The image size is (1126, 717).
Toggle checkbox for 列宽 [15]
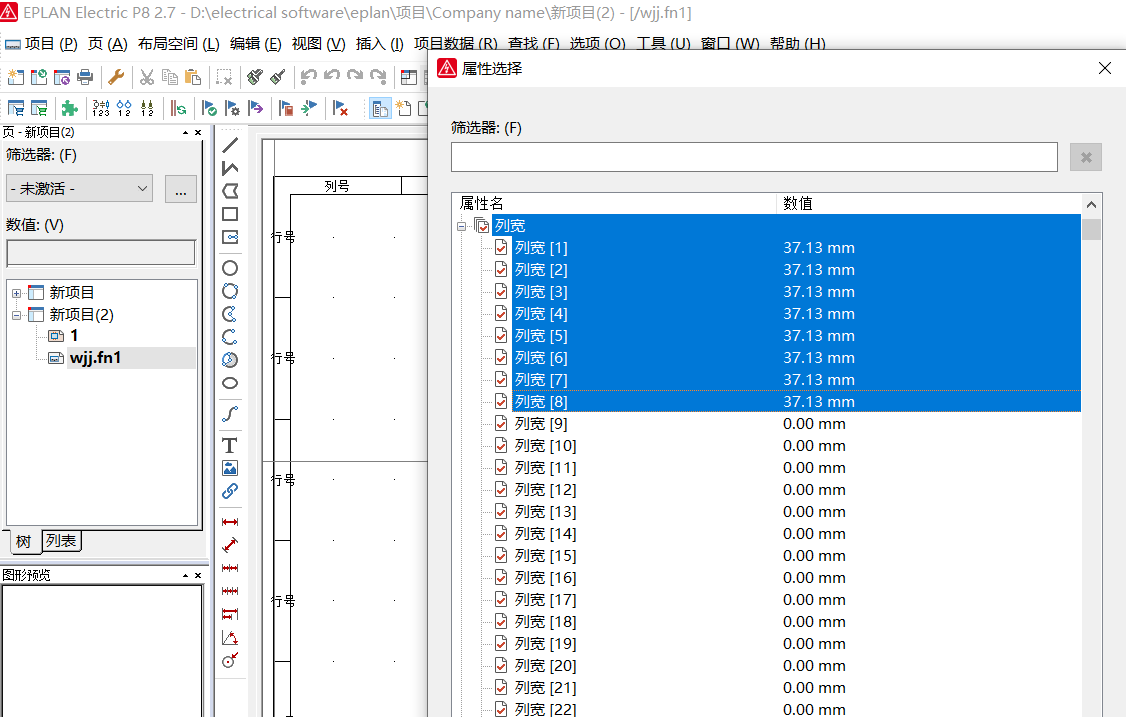[501, 556]
